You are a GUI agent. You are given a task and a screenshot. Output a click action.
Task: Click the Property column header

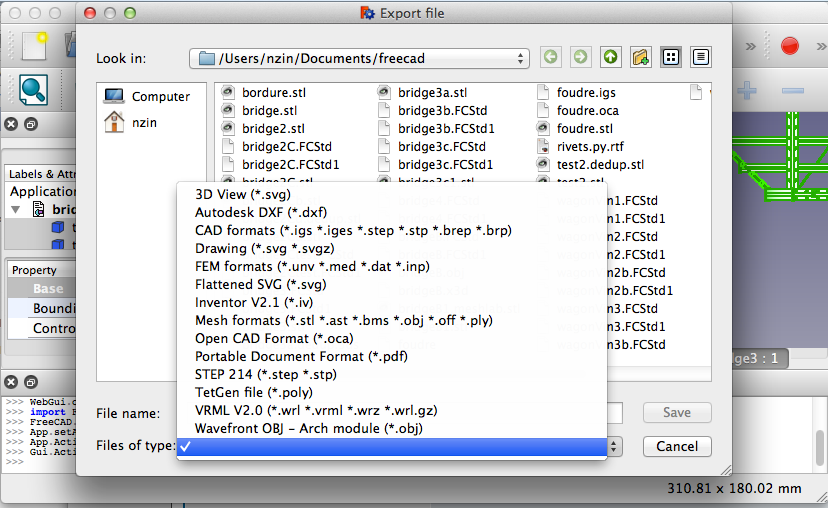pyautogui.click(x=42, y=270)
